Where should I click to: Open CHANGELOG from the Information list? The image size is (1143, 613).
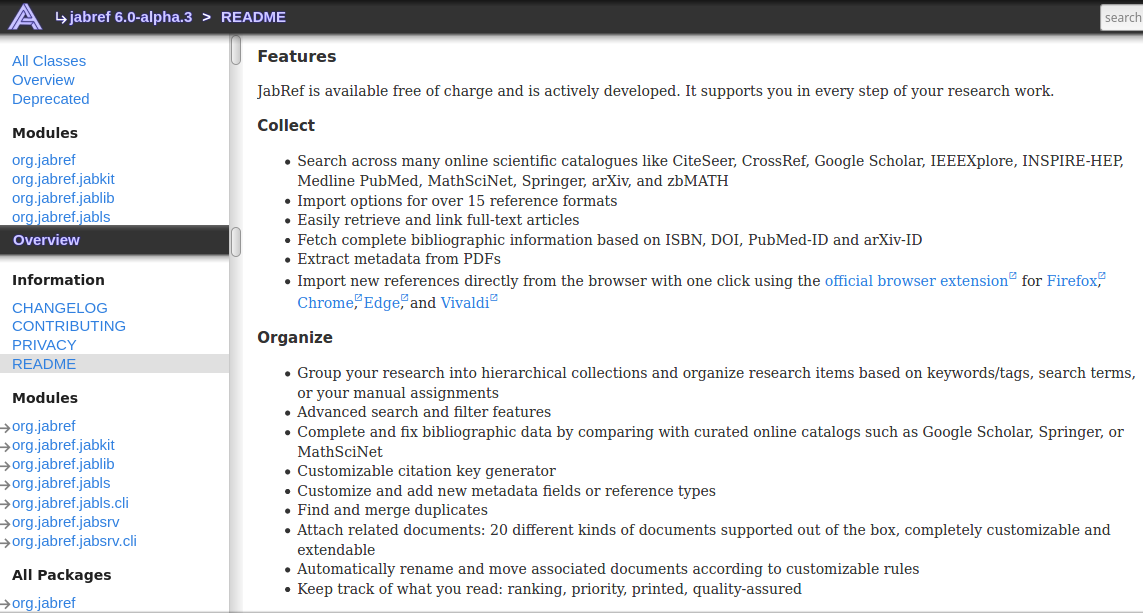(60, 308)
